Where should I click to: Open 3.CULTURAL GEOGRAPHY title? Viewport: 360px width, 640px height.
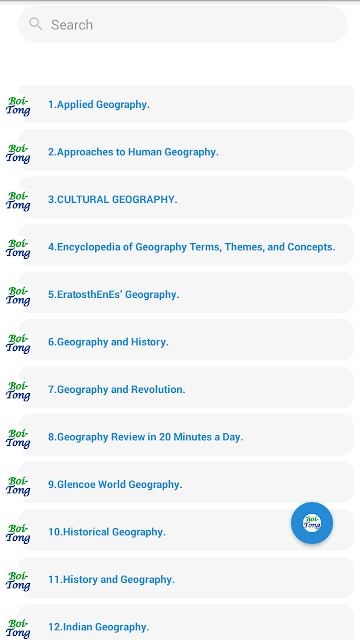click(x=113, y=200)
